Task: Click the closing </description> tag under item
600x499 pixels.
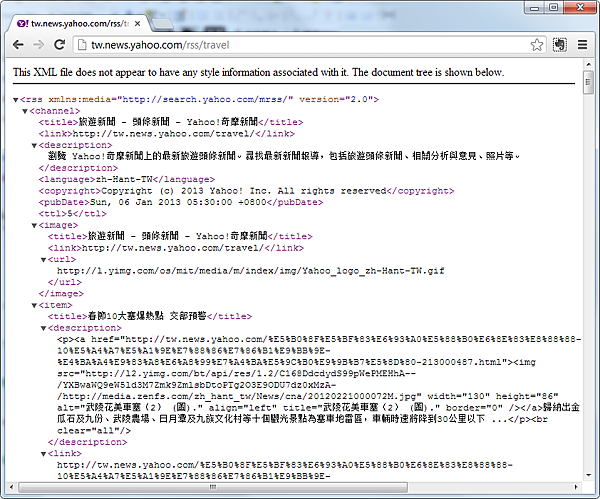Action: (87, 442)
